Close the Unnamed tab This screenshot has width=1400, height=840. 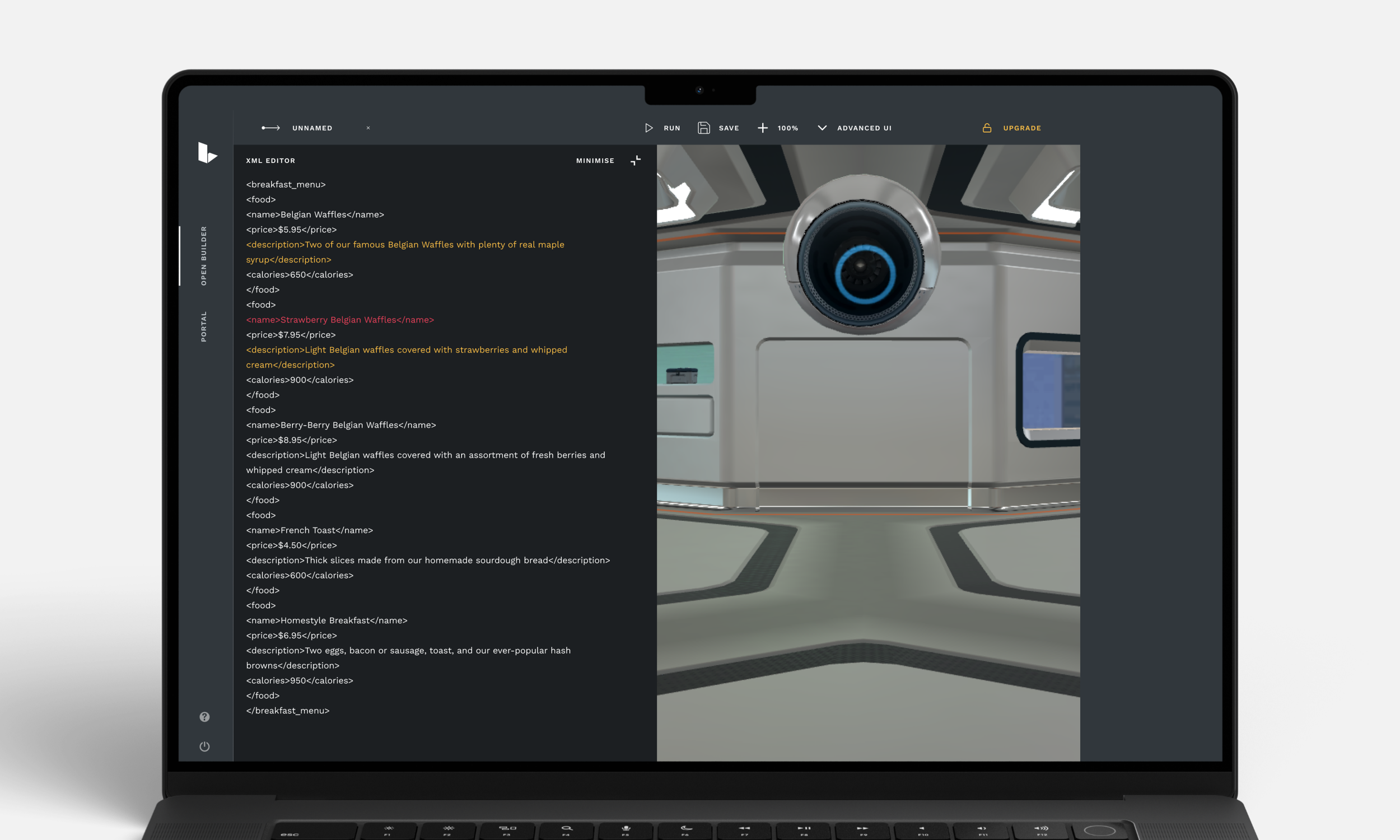tap(368, 128)
